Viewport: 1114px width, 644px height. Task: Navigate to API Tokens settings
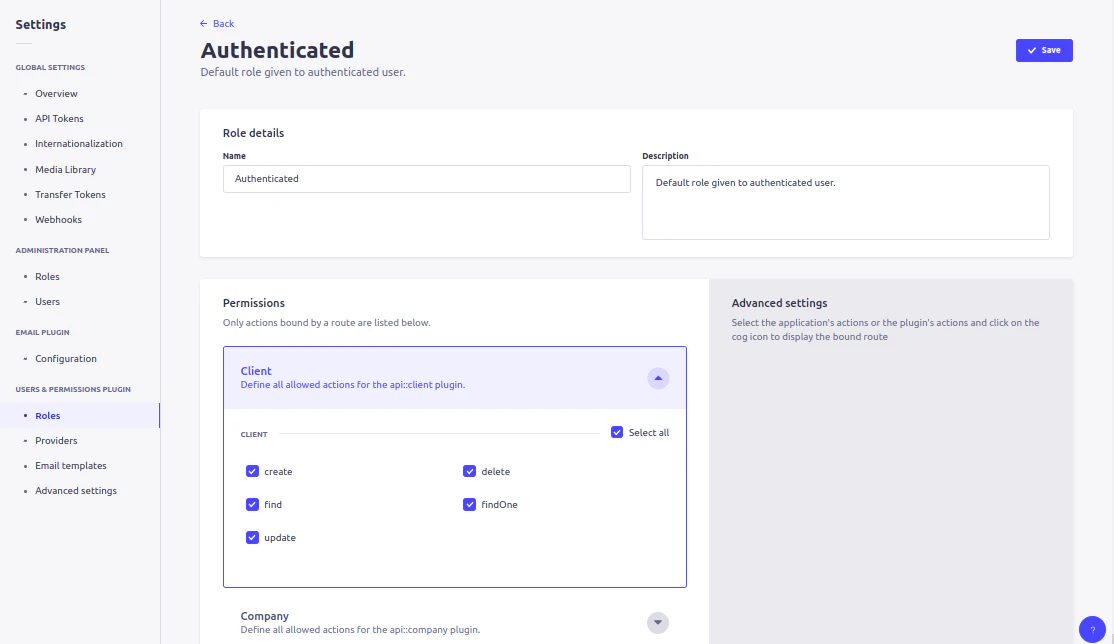coord(58,118)
